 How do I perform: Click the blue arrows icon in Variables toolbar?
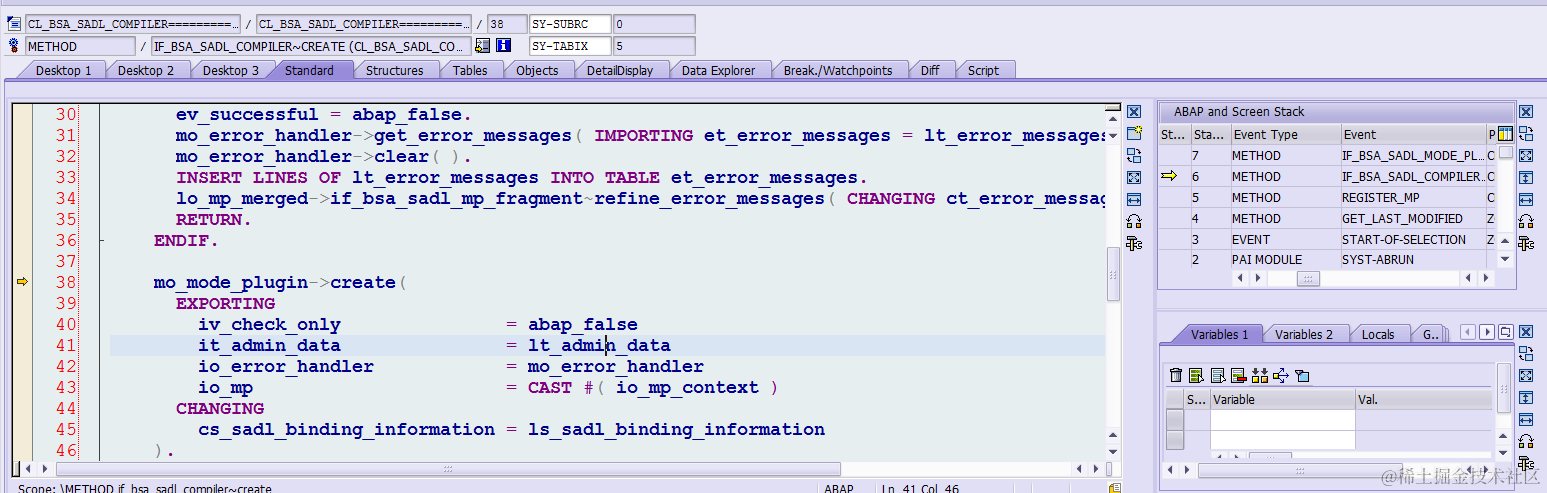point(1281,376)
